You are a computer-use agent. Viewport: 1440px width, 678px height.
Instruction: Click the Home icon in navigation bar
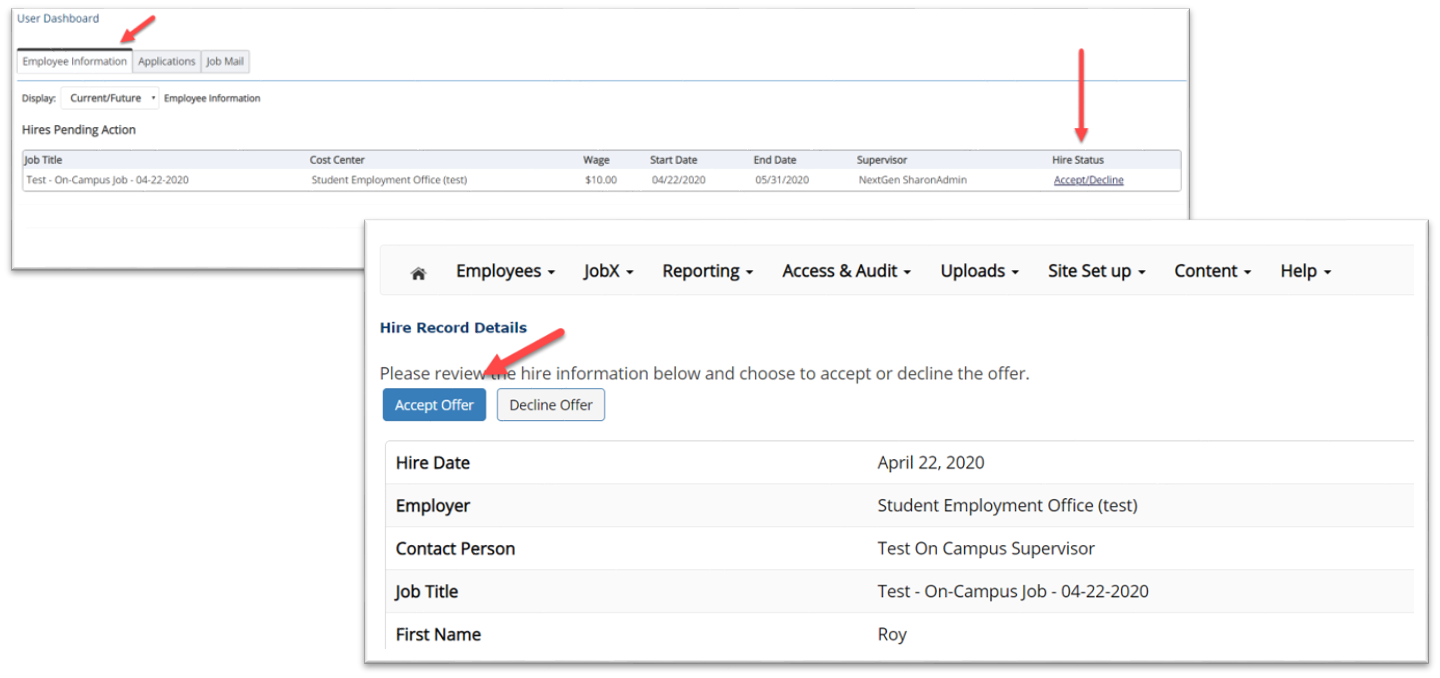point(418,272)
